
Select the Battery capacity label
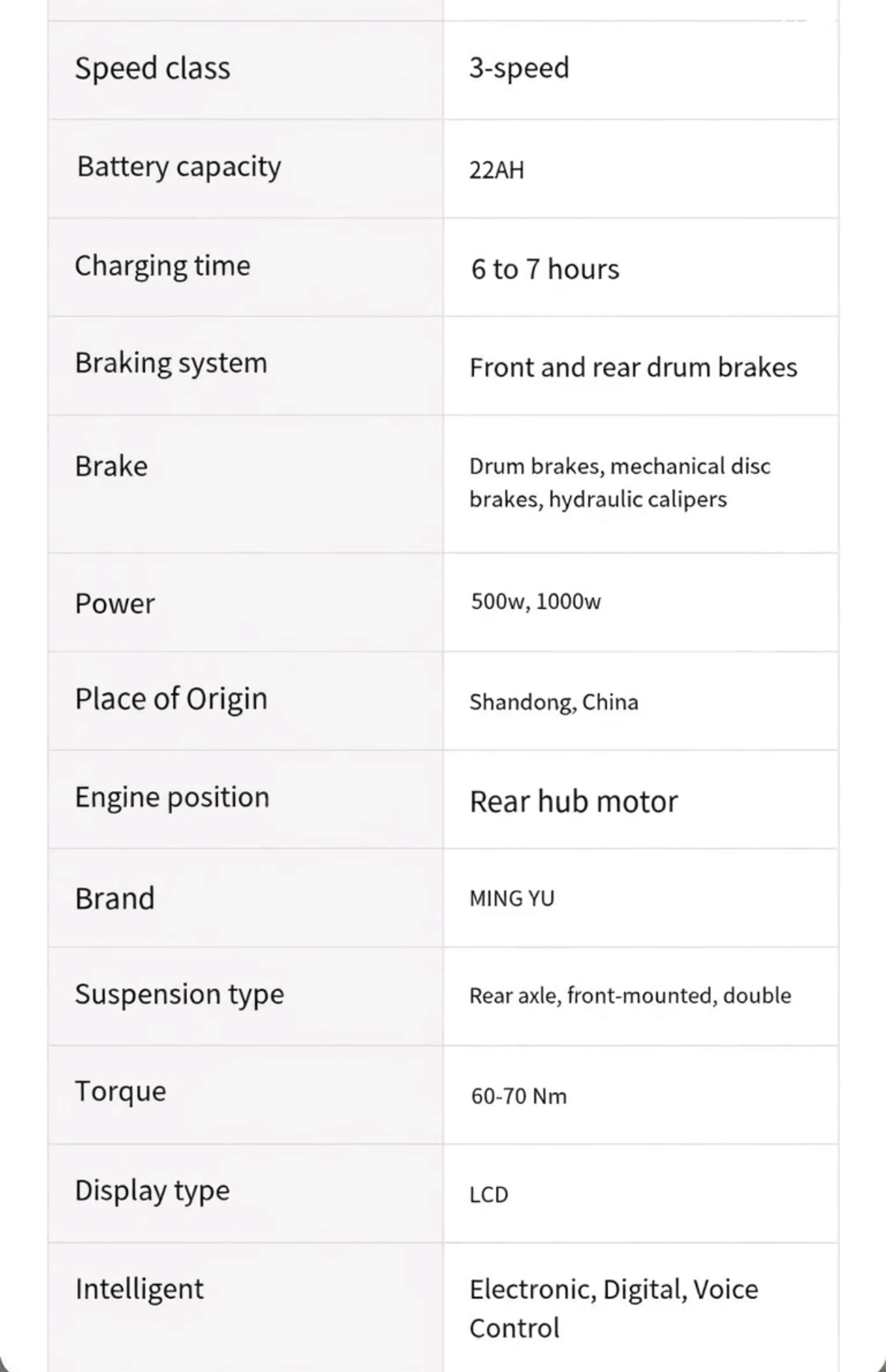click(x=179, y=167)
